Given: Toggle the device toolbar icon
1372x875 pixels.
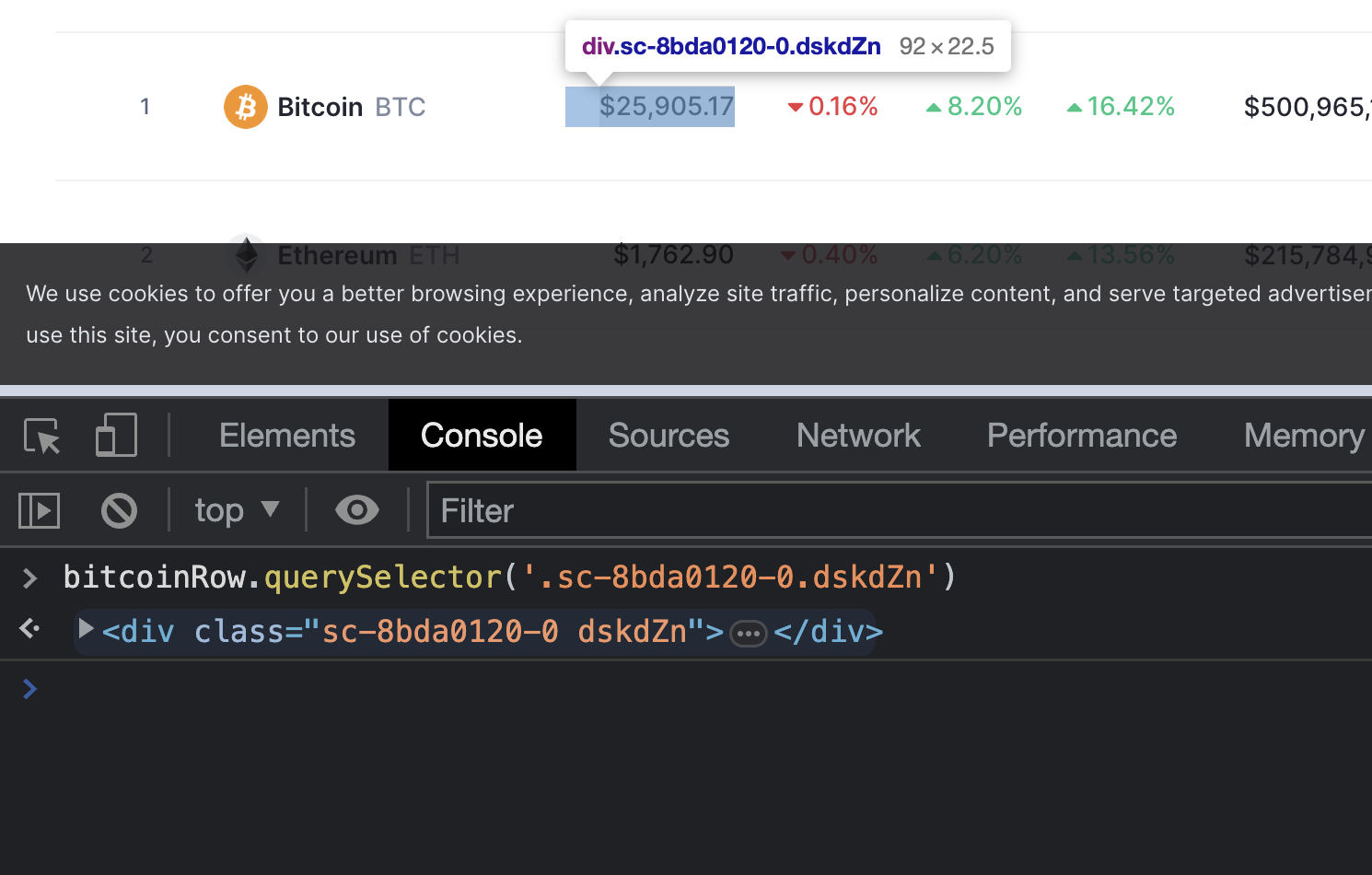Looking at the screenshot, I should [x=116, y=436].
